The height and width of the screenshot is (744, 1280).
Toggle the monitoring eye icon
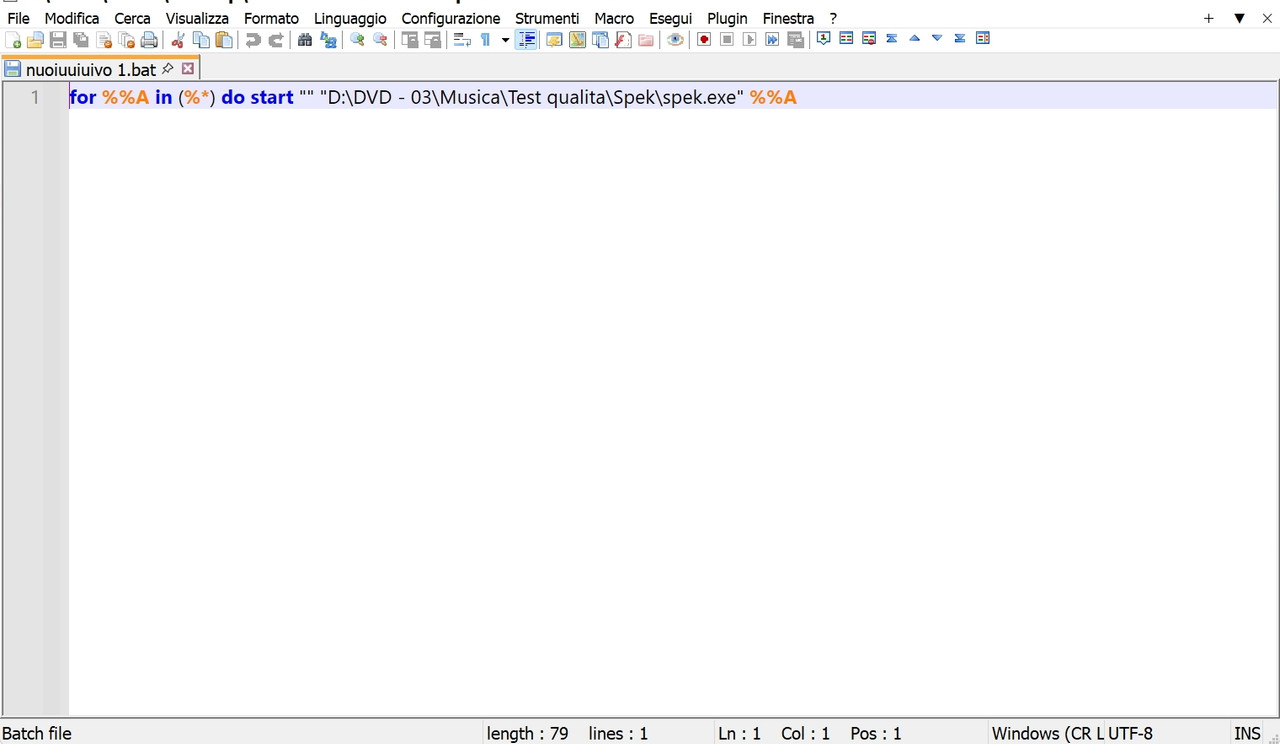[x=675, y=40]
